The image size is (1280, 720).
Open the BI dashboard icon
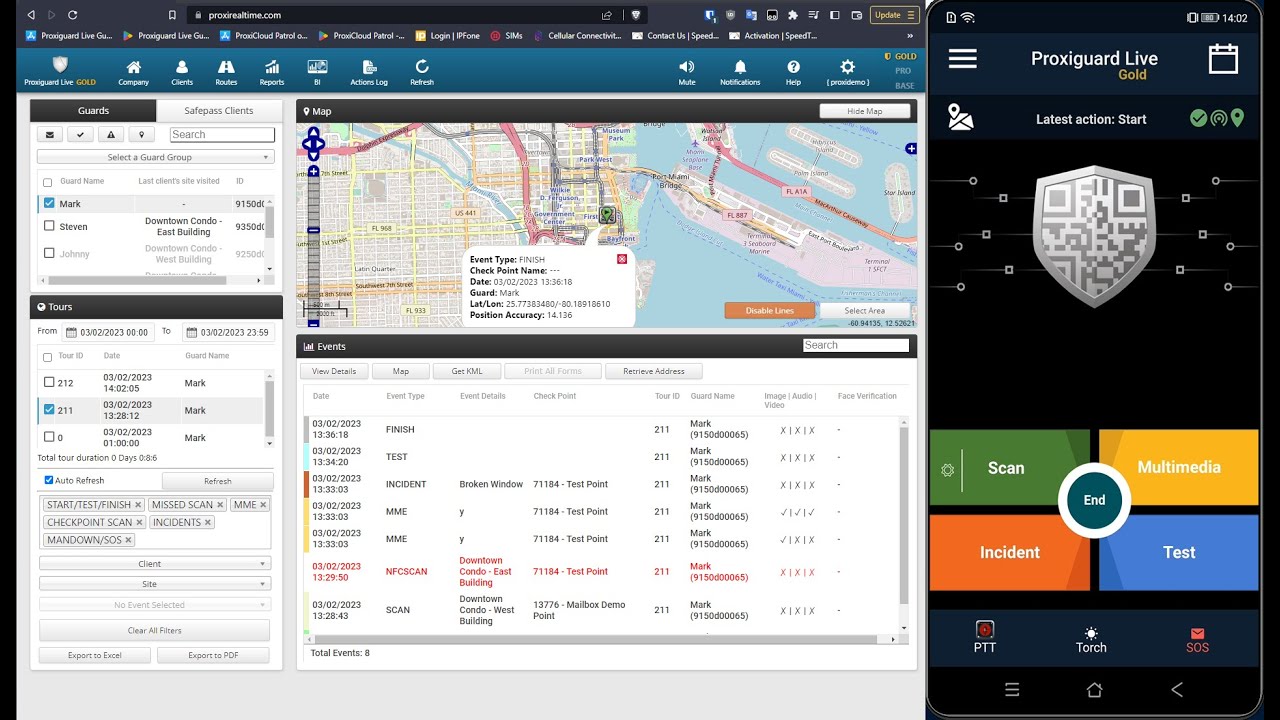coord(317,67)
